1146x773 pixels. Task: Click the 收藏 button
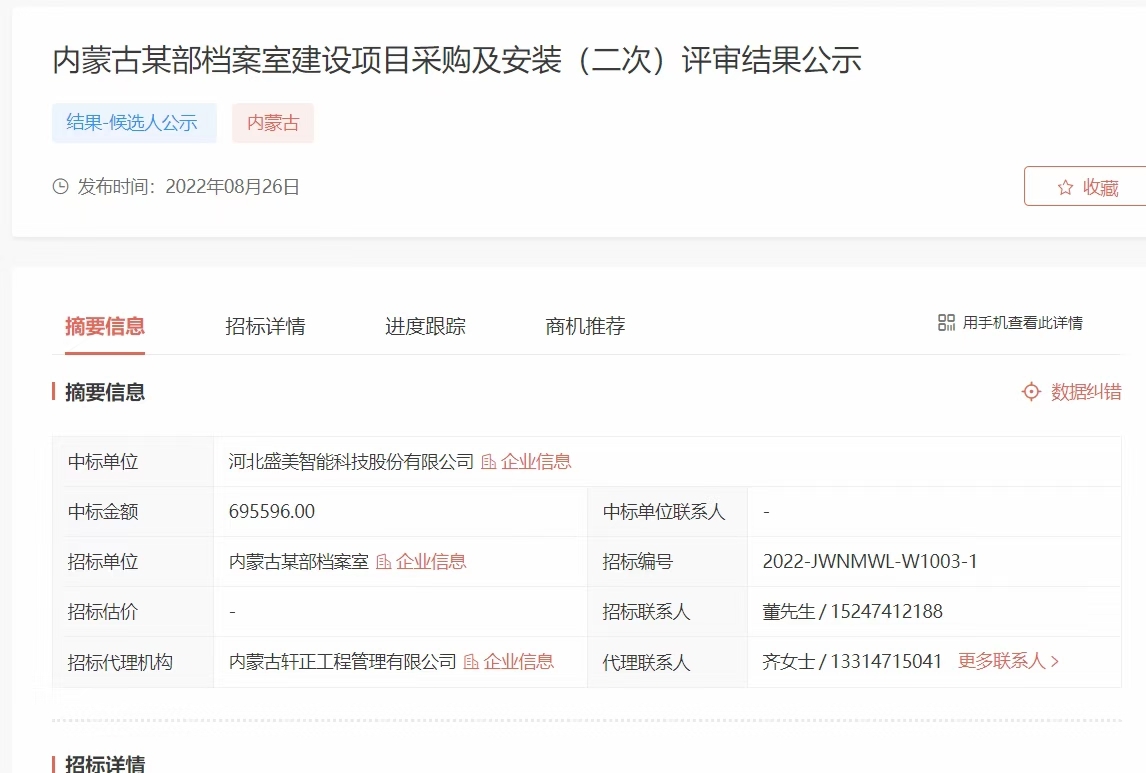1085,187
